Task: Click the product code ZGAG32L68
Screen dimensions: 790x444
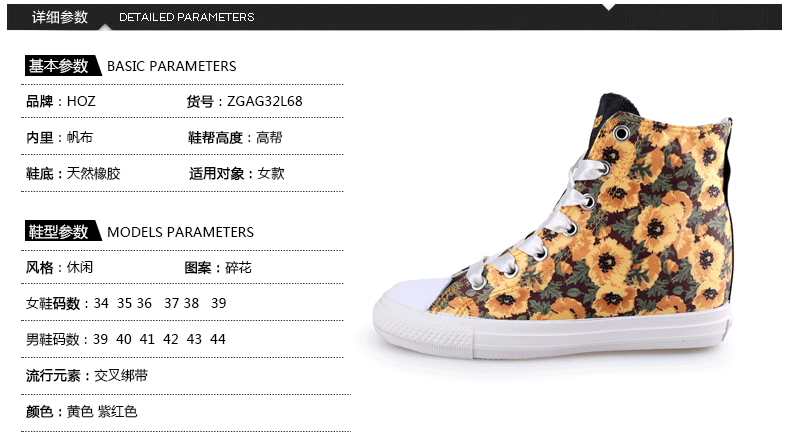Action: [x=265, y=101]
